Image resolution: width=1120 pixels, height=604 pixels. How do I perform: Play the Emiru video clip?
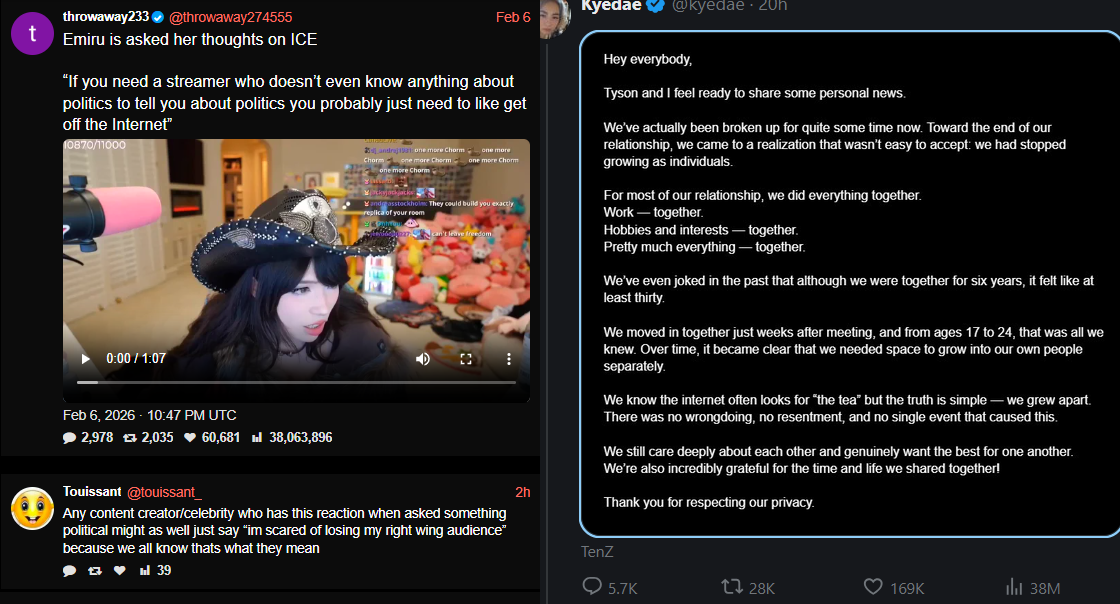click(x=86, y=359)
